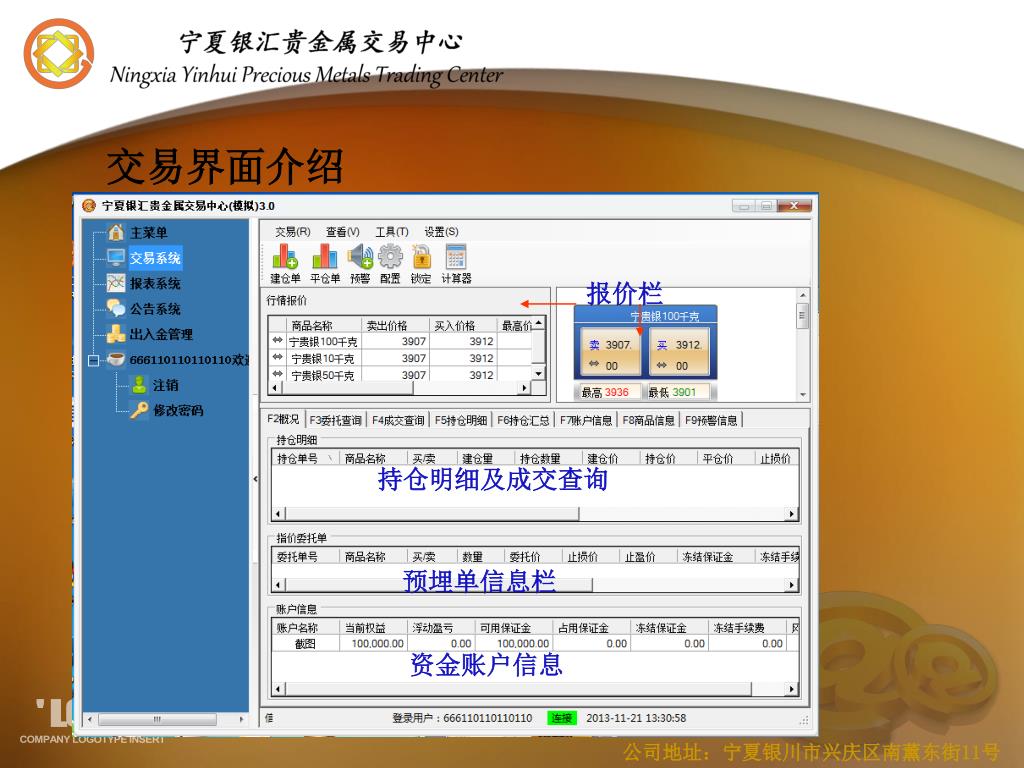The width and height of the screenshot is (1024, 768).
Task: Click quote panel scrollbar down arrow
Action: pyautogui.click(x=803, y=395)
